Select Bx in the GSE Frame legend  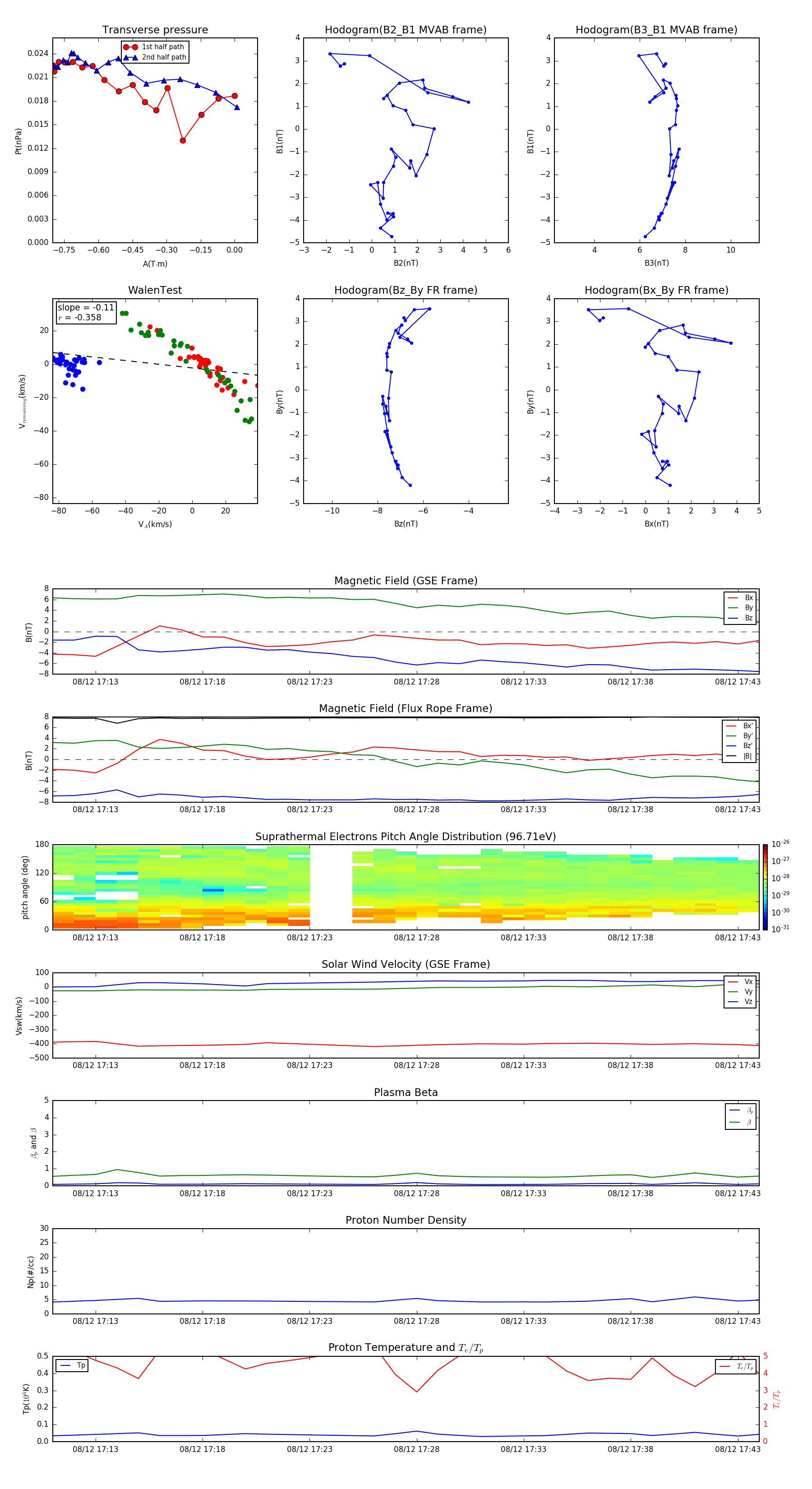(x=740, y=598)
